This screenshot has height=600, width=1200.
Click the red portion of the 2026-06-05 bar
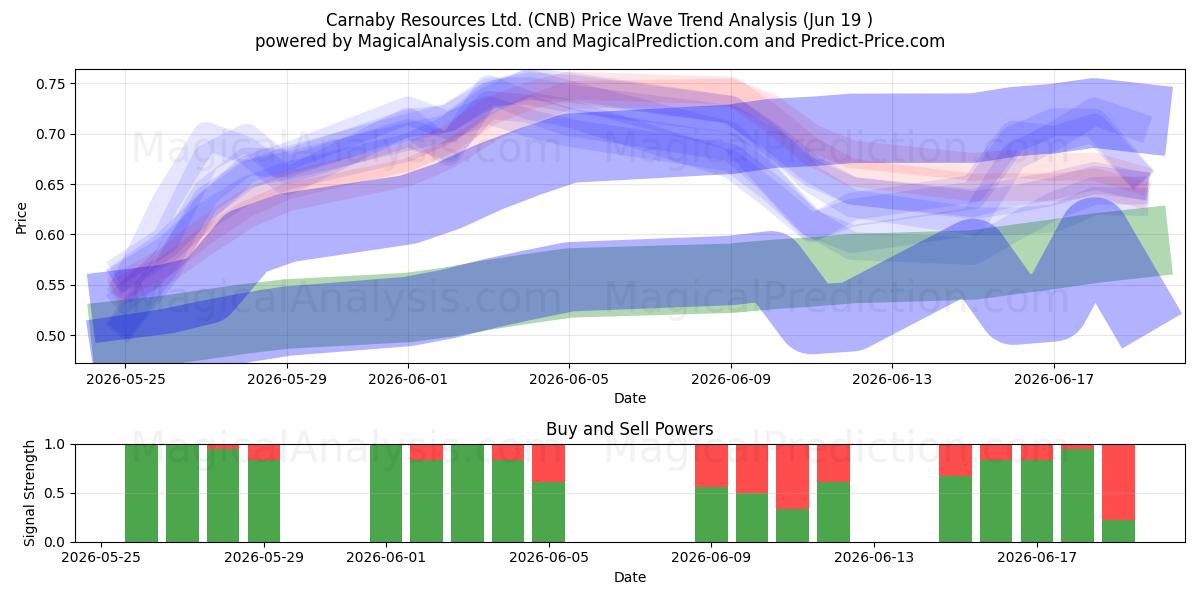(x=548, y=463)
